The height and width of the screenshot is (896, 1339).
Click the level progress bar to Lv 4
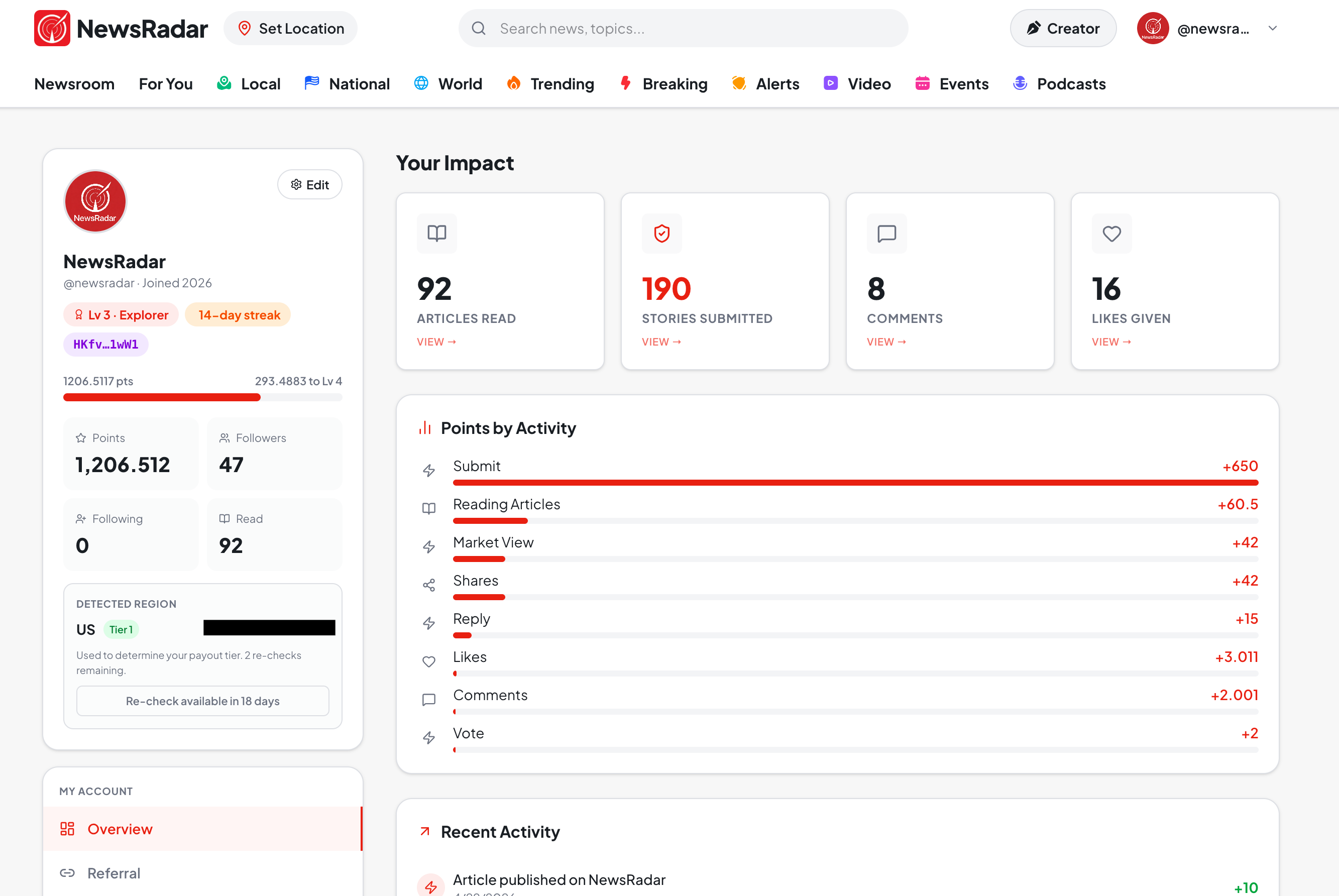[x=202, y=397]
